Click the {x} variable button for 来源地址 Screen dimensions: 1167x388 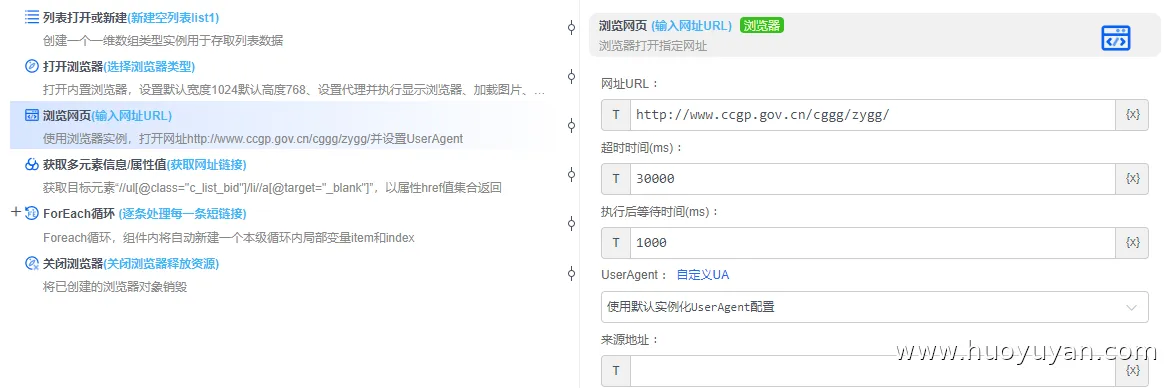pos(1133,371)
